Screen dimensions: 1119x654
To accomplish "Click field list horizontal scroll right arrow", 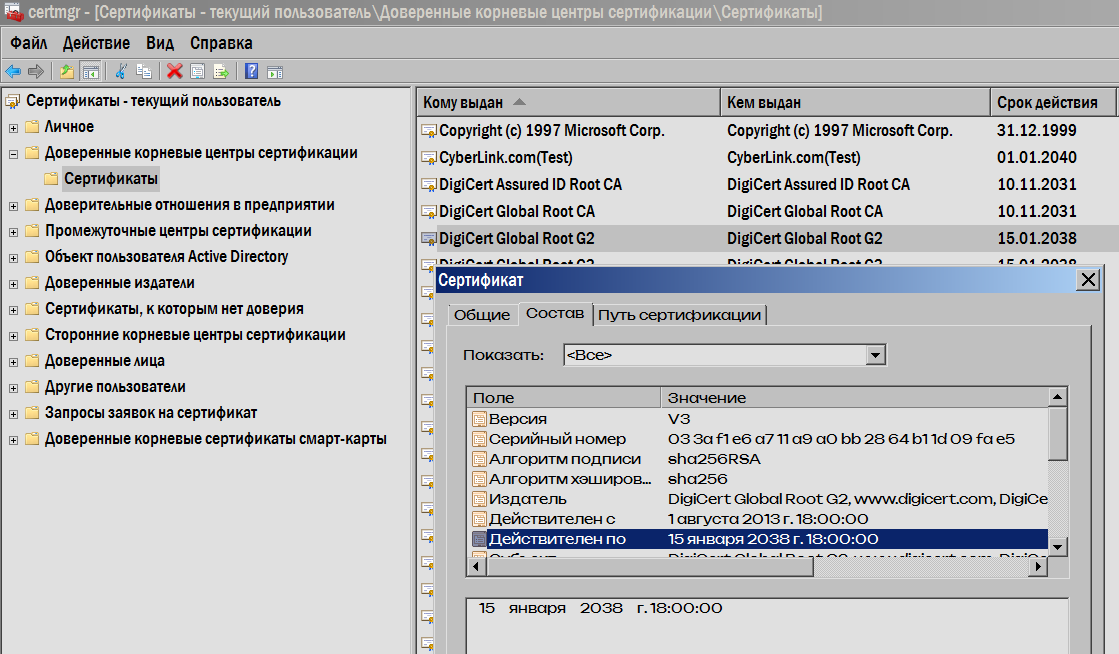I will point(1038,567).
